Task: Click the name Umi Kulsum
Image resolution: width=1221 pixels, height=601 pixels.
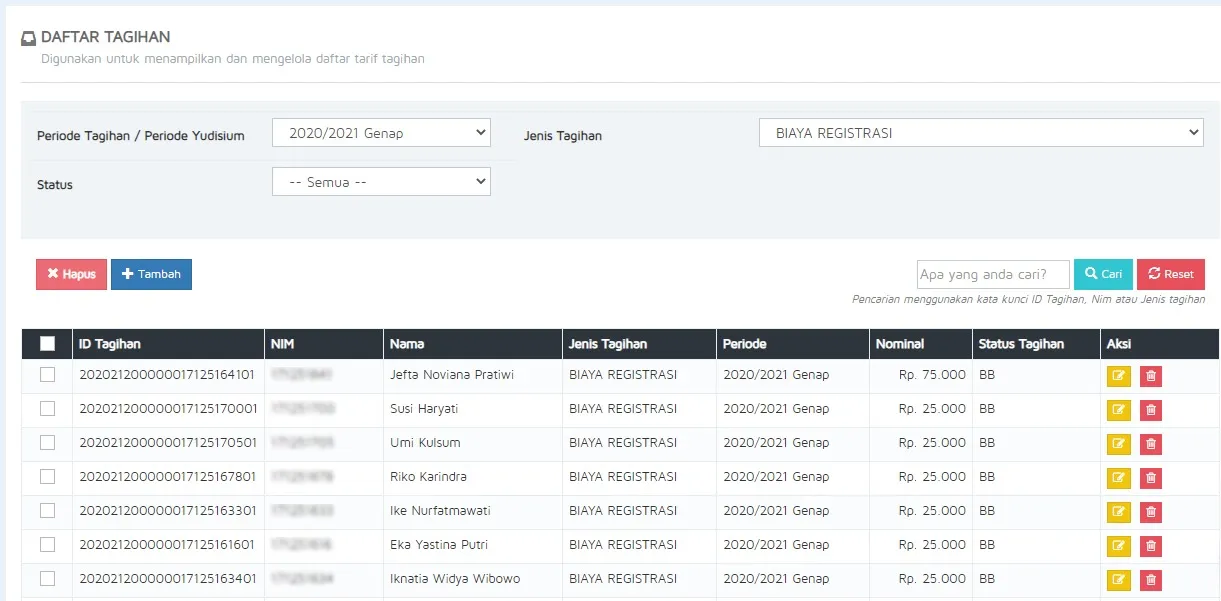Action: click(425, 443)
